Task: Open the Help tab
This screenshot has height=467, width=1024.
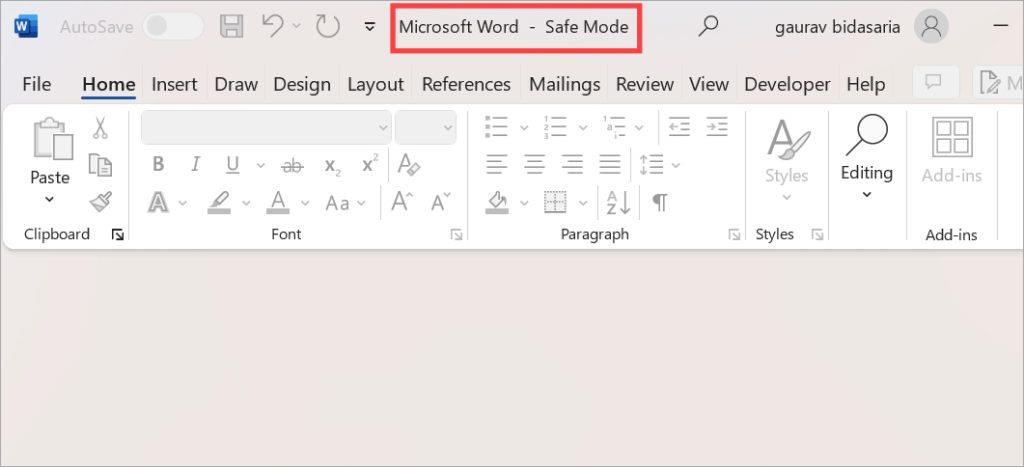Action: [x=866, y=84]
